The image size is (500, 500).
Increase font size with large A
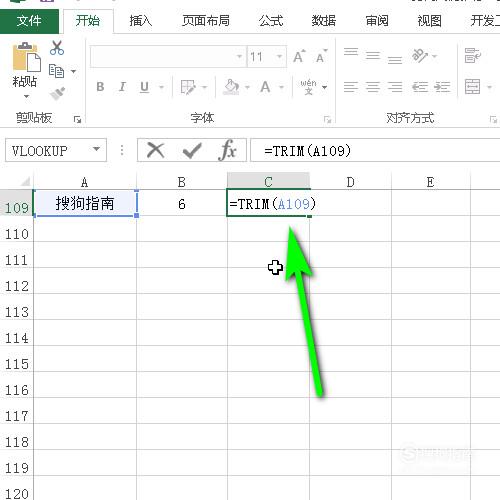tap(299, 57)
